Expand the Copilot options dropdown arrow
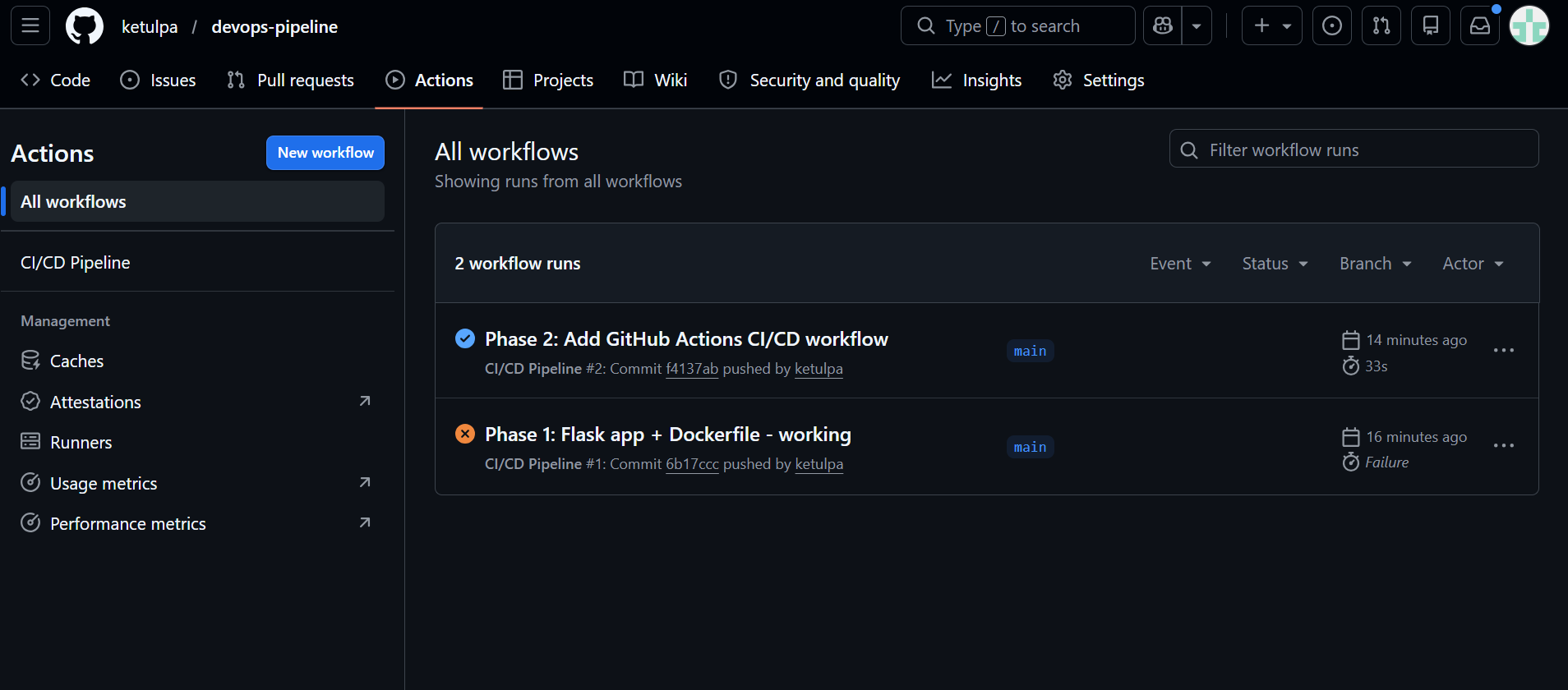This screenshot has height=690, width=1568. point(1197,25)
